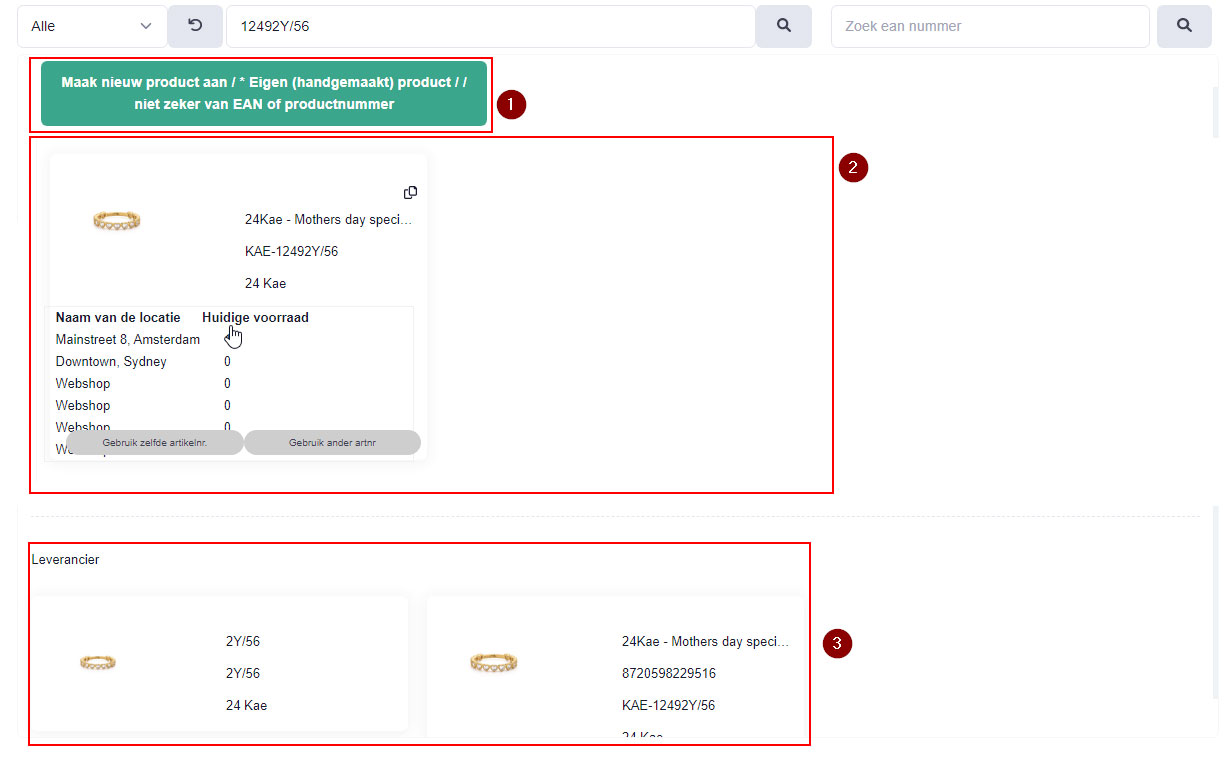Viewport: 1228px width, 771px height.
Task: Open the 24Kae Mothers day title under Leverancier
Action: tap(705, 641)
